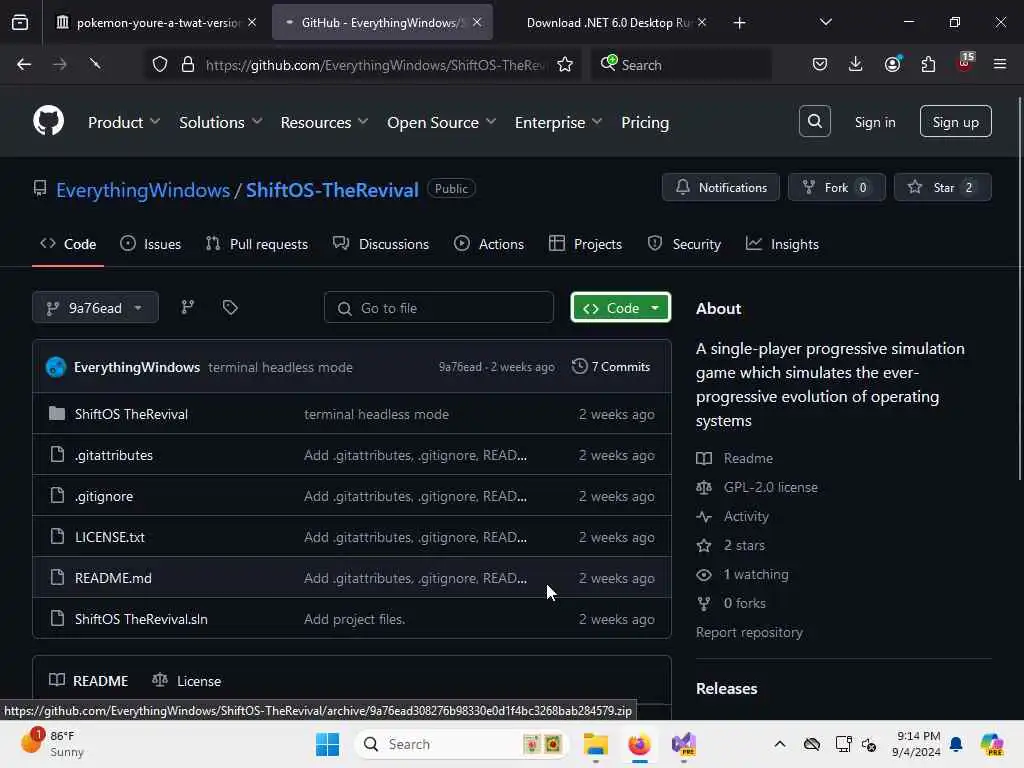Click Firefox icon in the taskbar
The height and width of the screenshot is (768, 1024).
(x=639, y=744)
